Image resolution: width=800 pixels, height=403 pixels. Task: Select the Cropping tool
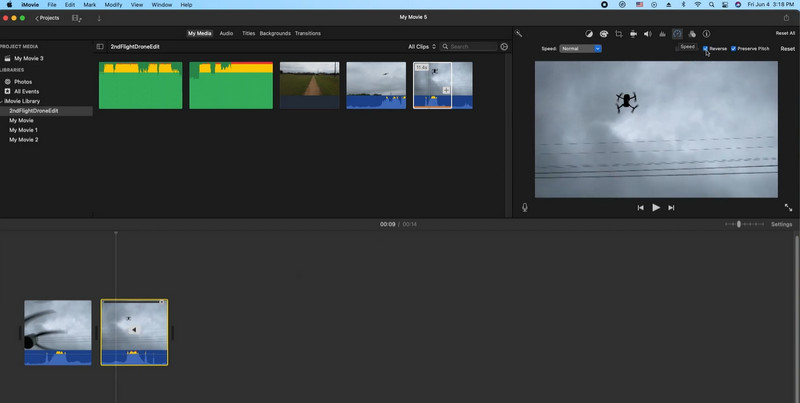618,34
